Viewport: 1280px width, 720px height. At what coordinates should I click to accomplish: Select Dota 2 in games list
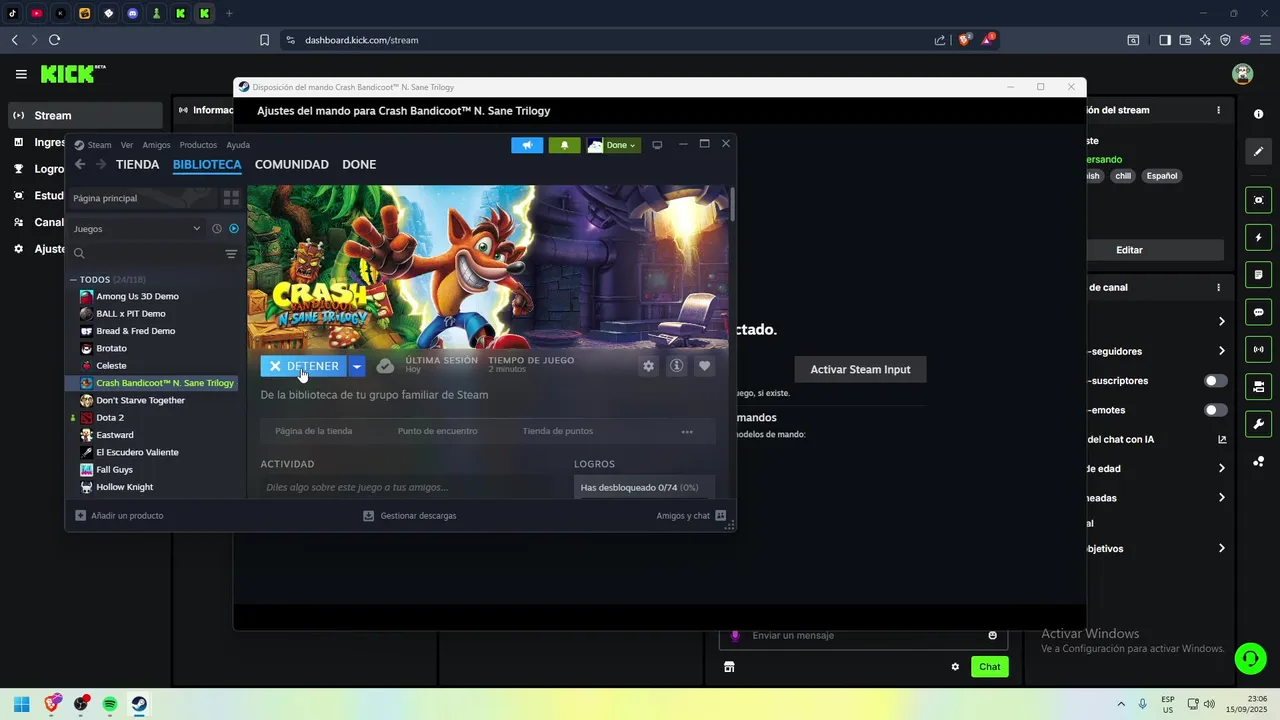[110, 418]
